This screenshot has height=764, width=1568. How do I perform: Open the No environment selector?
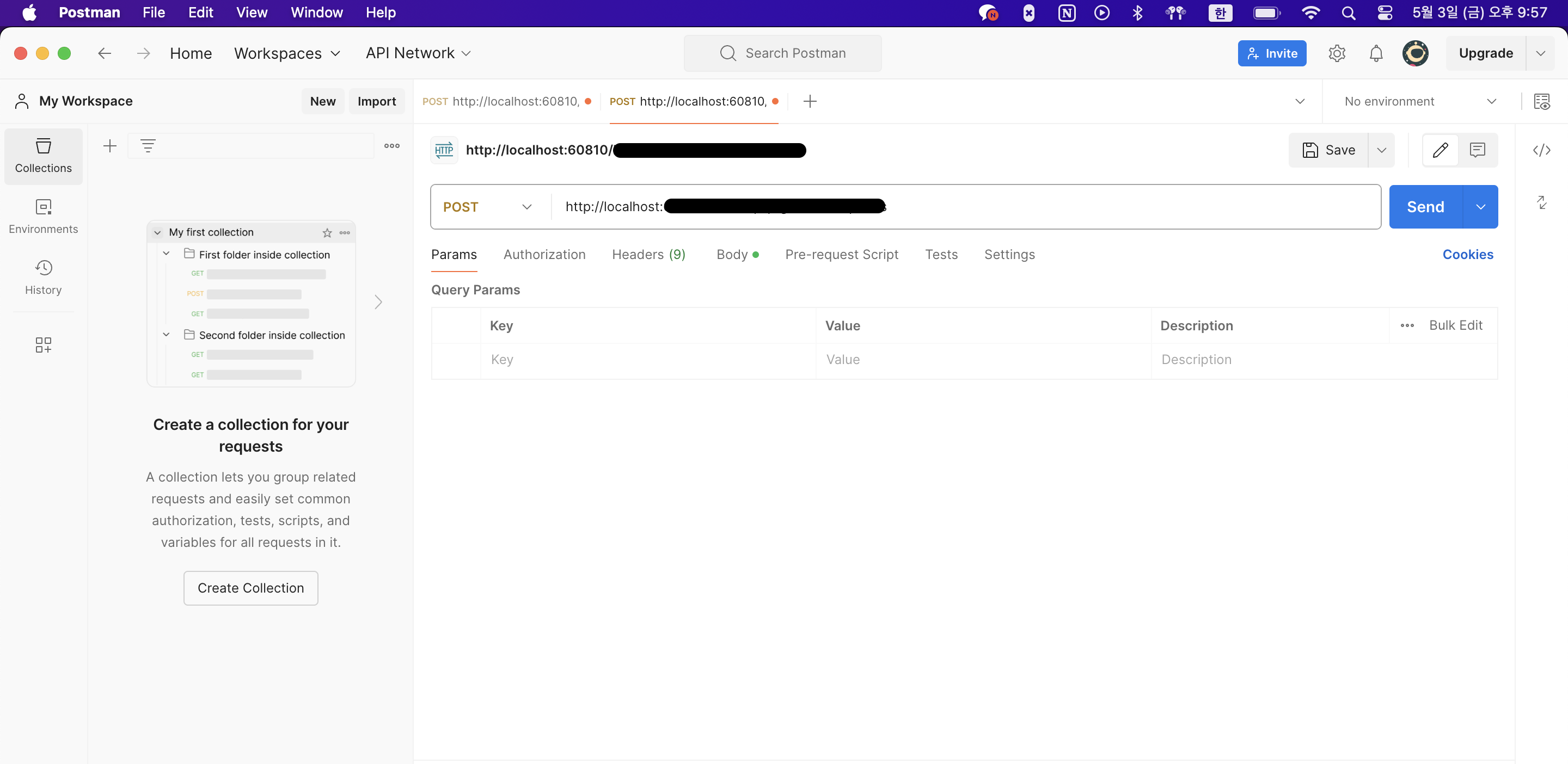[x=1419, y=102]
